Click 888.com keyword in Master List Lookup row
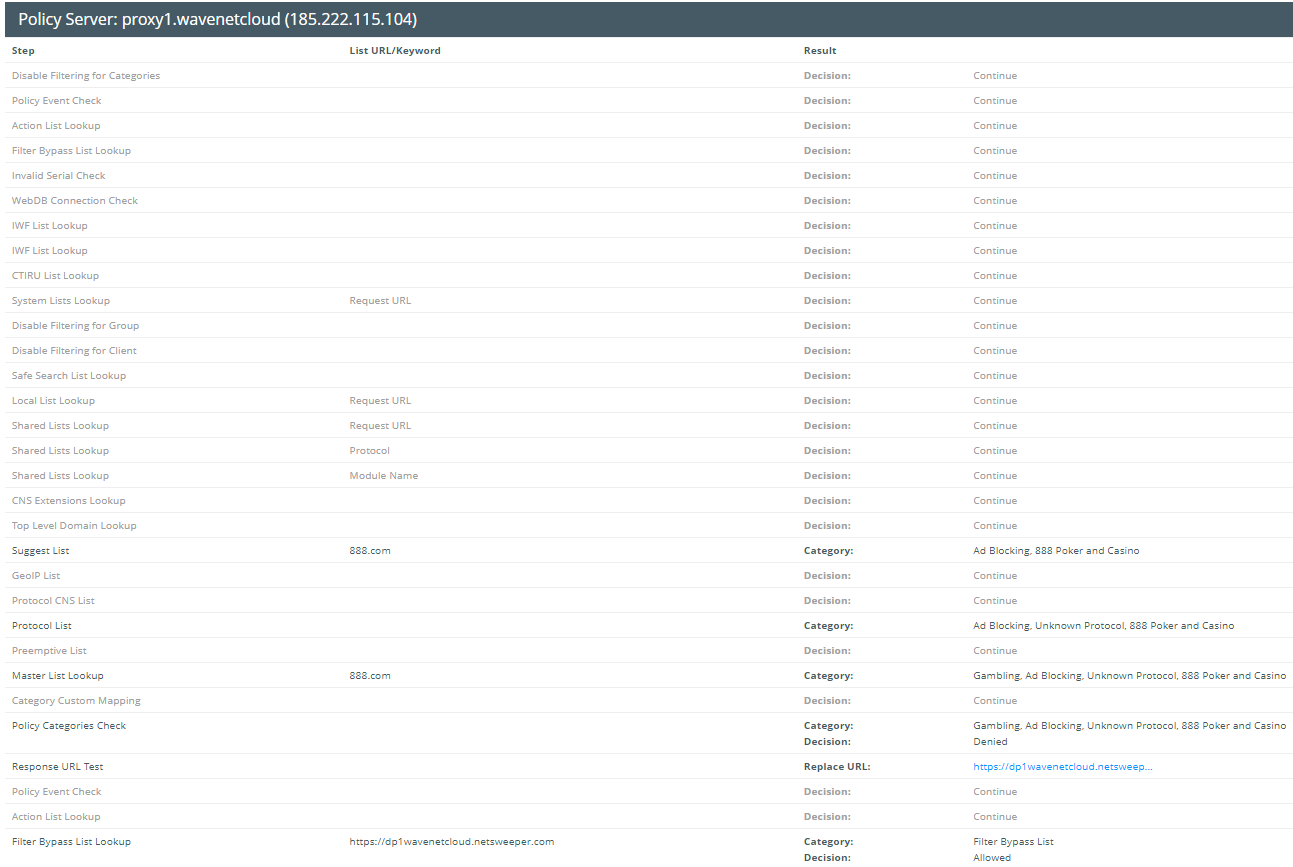The image size is (1293, 867). (x=370, y=676)
